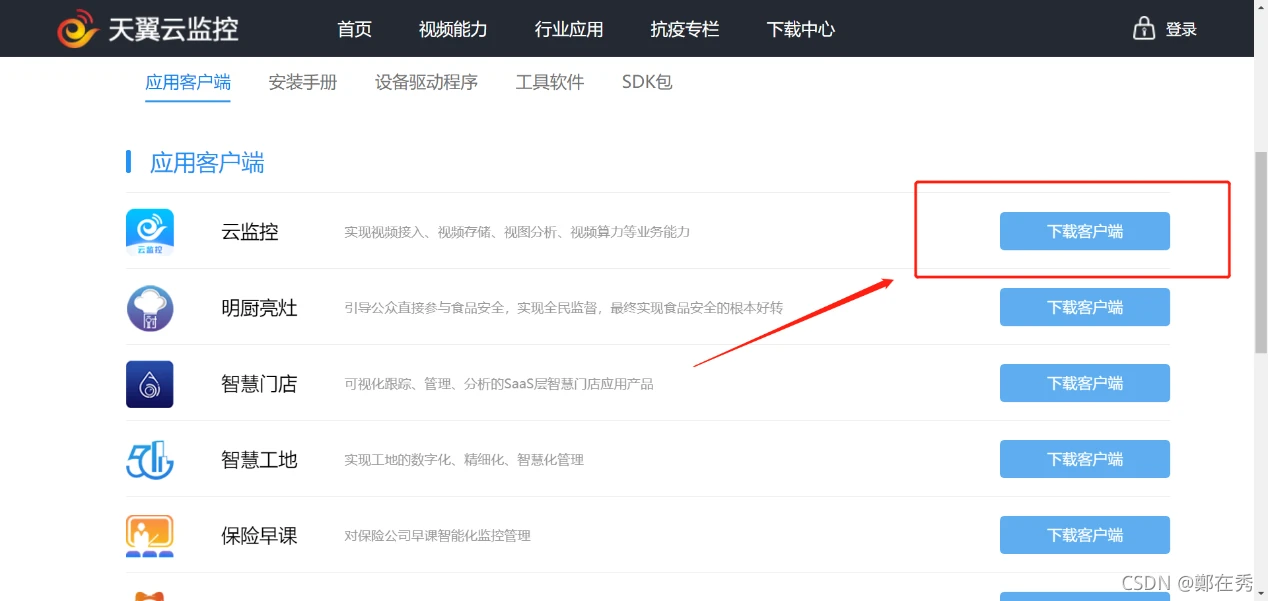Click the 明厨亮灶 app name
Image resolution: width=1268 pixels, height=601 pixels.
(259, 308)
